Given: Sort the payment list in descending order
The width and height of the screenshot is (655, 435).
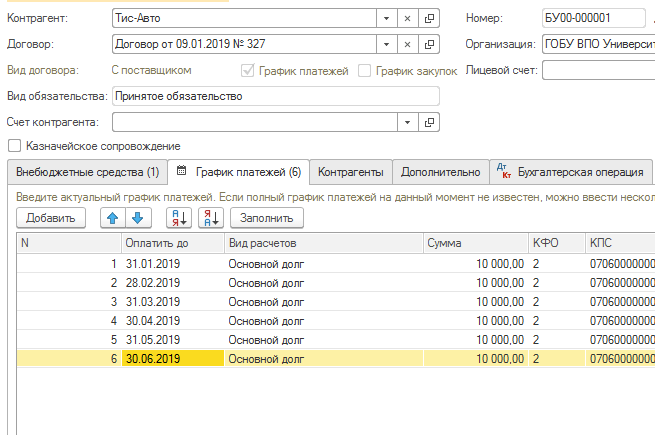Looking at the screenshot, I should click(x=210, y=217).
